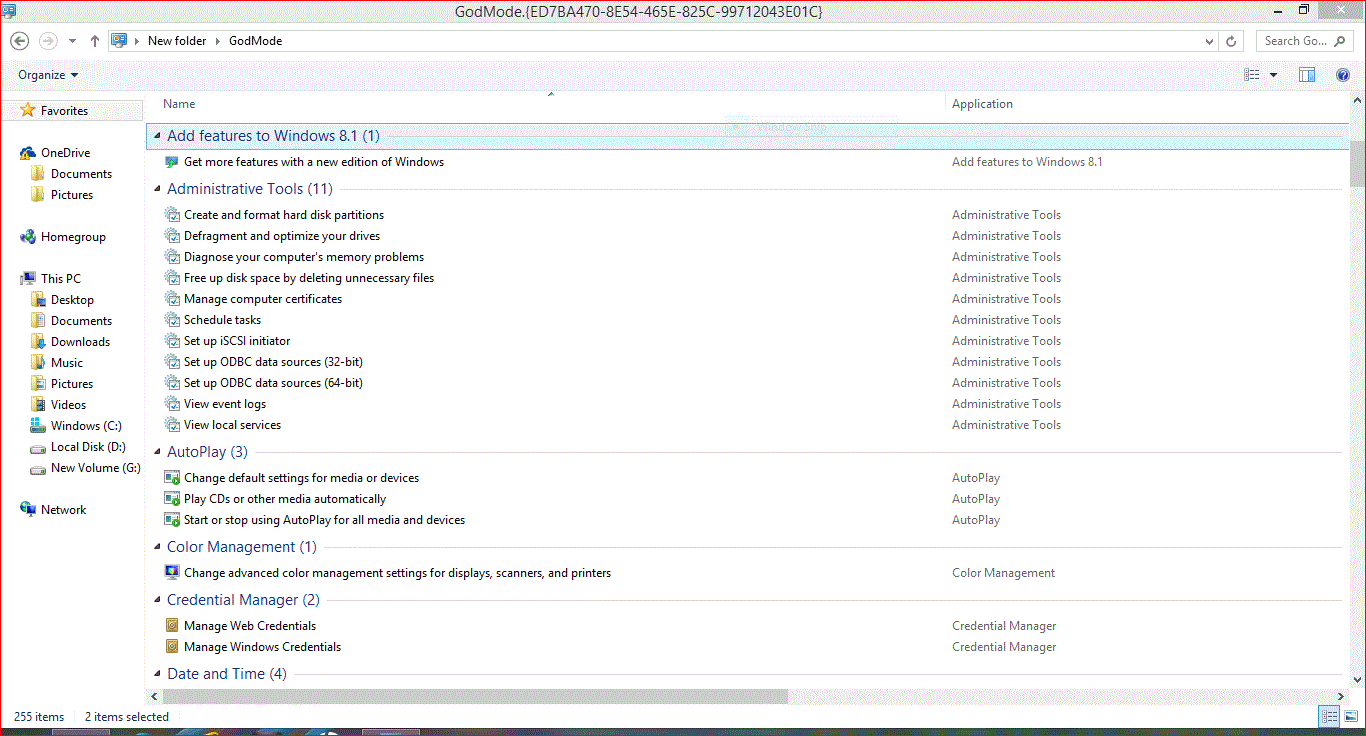The image size is (1366, 736).
Task: Open the Organize menu
Action: 48,75
